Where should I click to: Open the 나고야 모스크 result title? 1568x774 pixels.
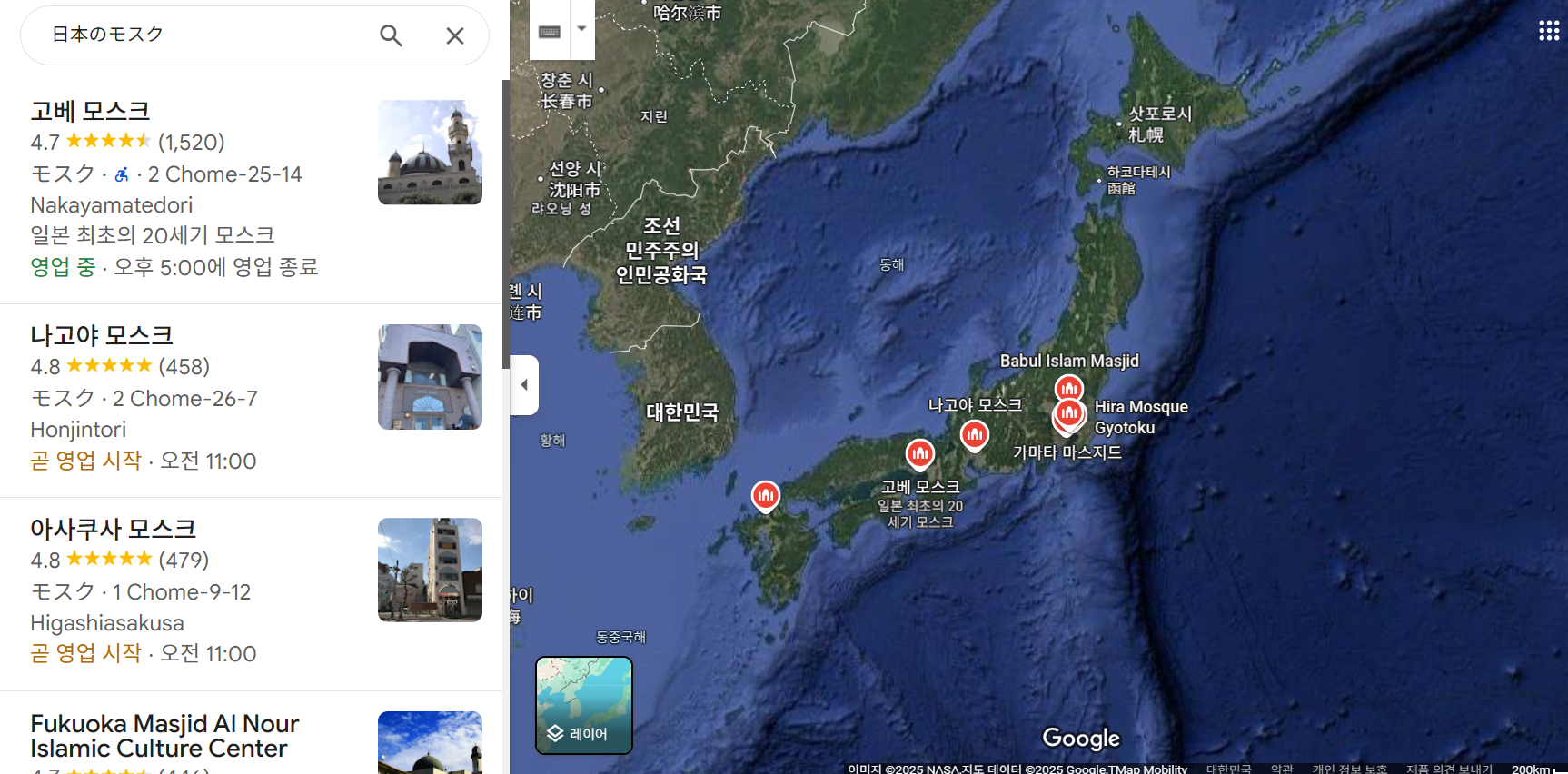coord(102,335)
